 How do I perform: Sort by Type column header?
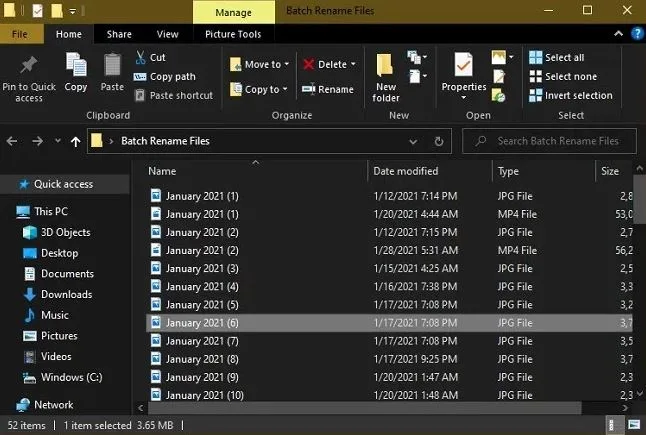point(508,171)
